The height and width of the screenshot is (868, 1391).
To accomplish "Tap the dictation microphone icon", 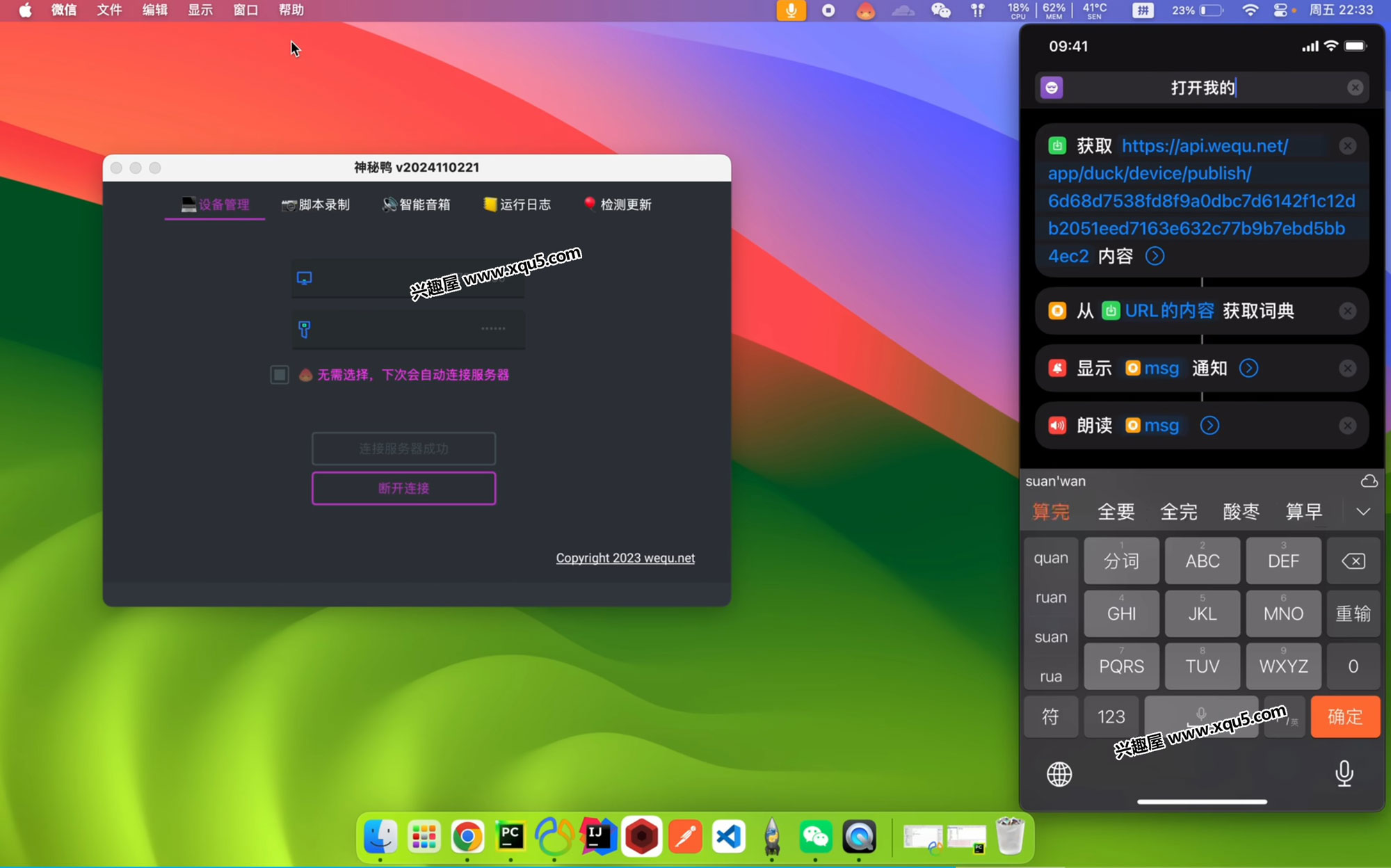I will coord(1344,773).
